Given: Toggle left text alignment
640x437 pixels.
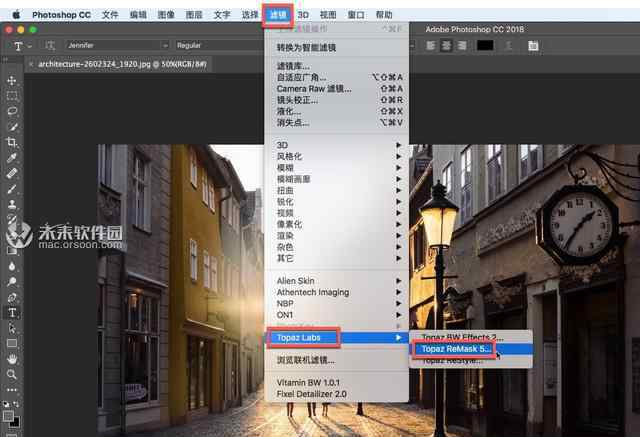Looking at the screenshot, I should pos(427,45).
